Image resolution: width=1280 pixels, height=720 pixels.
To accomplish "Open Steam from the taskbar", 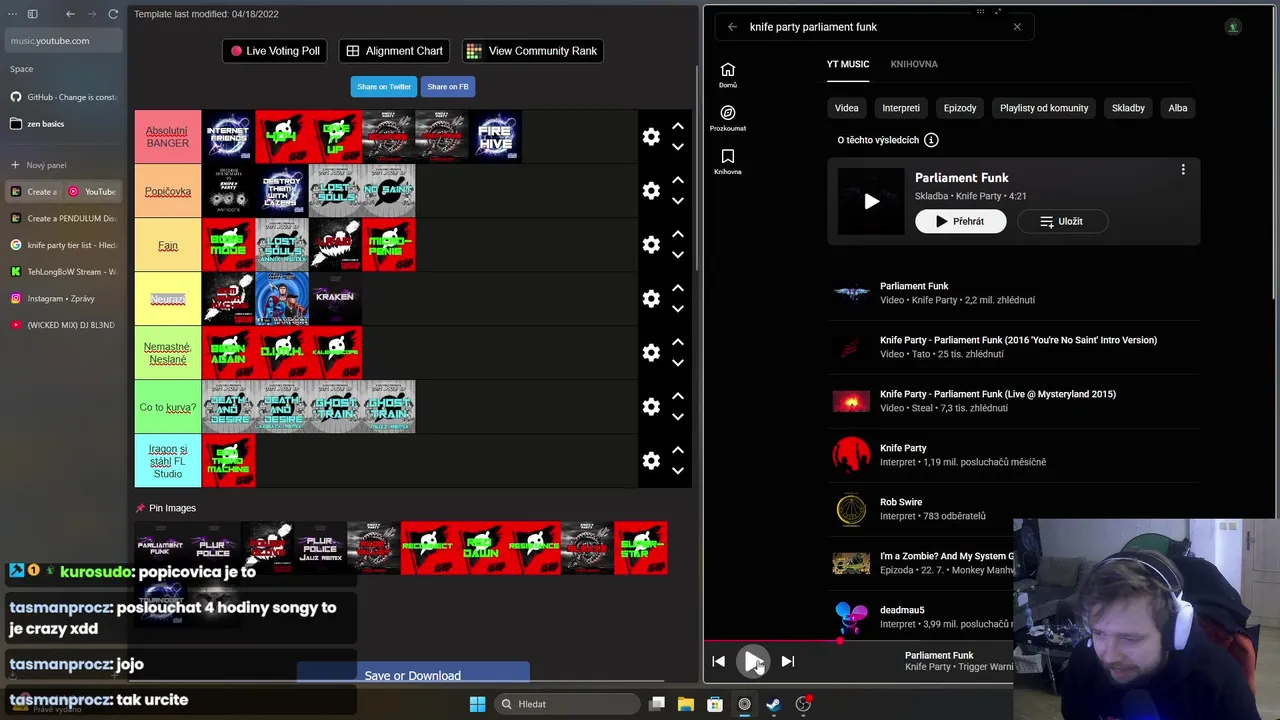I will 773,704.
